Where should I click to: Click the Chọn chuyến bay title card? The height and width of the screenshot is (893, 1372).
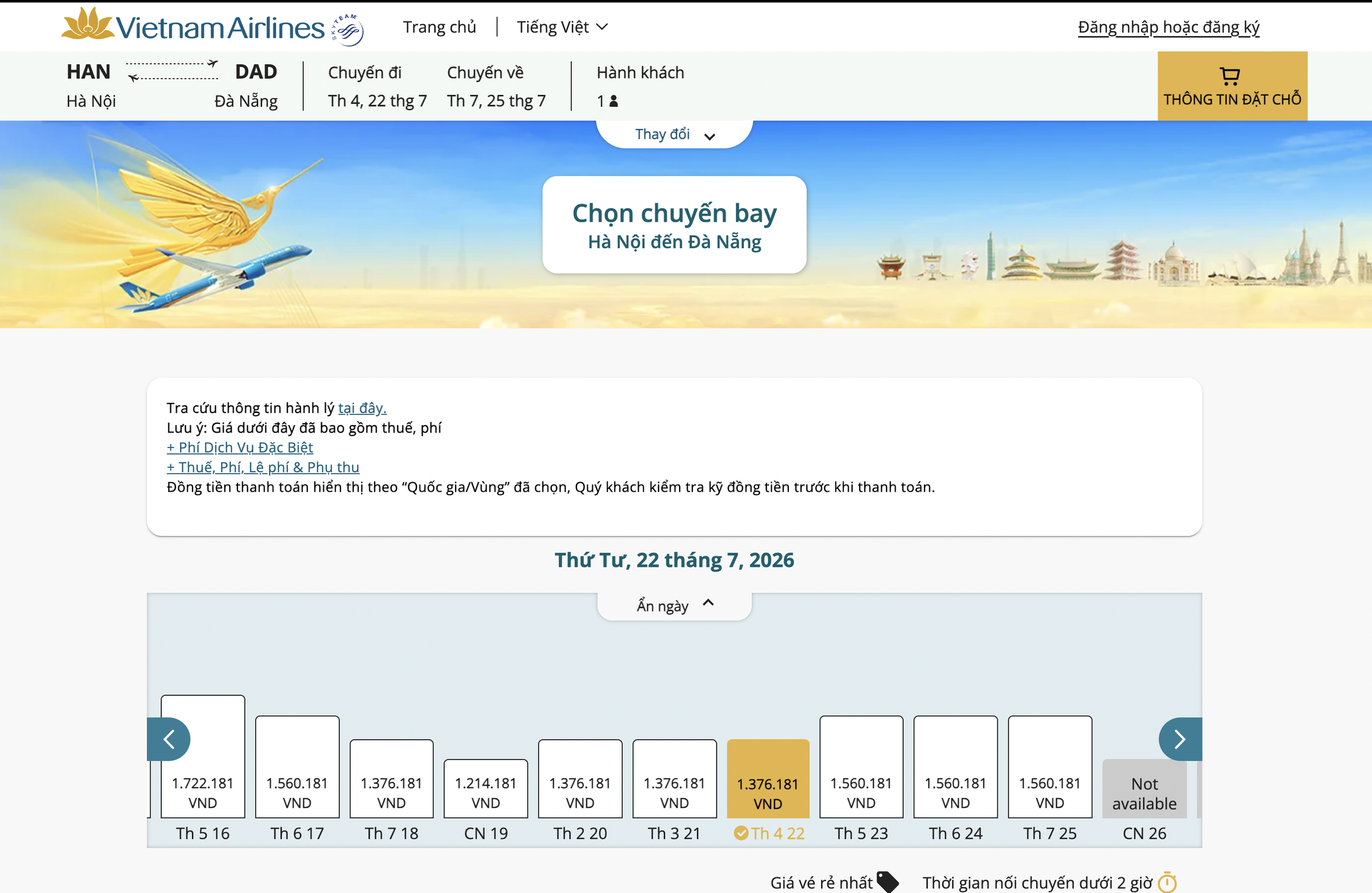pyautogui.click(x=674, y=224)
